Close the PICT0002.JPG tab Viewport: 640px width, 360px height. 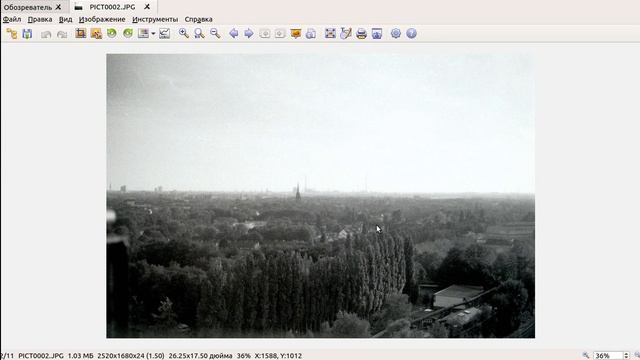tap(147, 7)
